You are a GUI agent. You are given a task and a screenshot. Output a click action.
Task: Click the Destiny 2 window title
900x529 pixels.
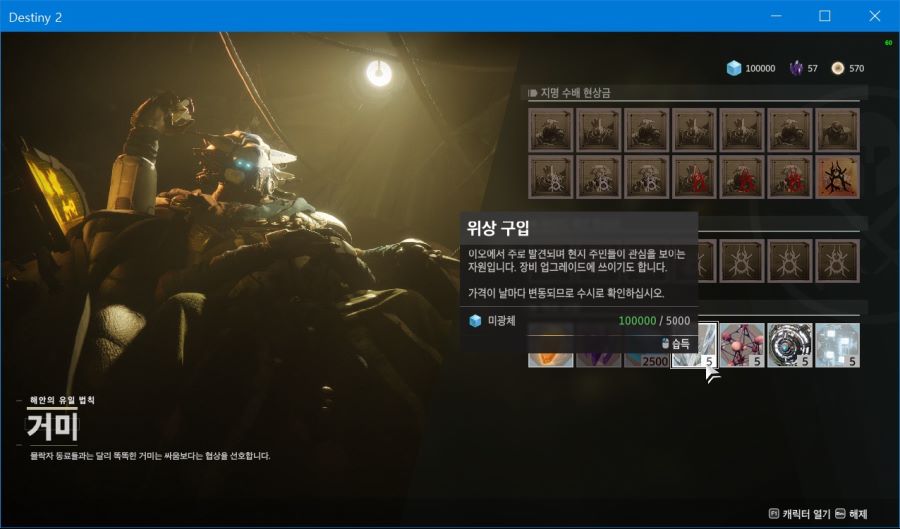click(x=35, y=17)
